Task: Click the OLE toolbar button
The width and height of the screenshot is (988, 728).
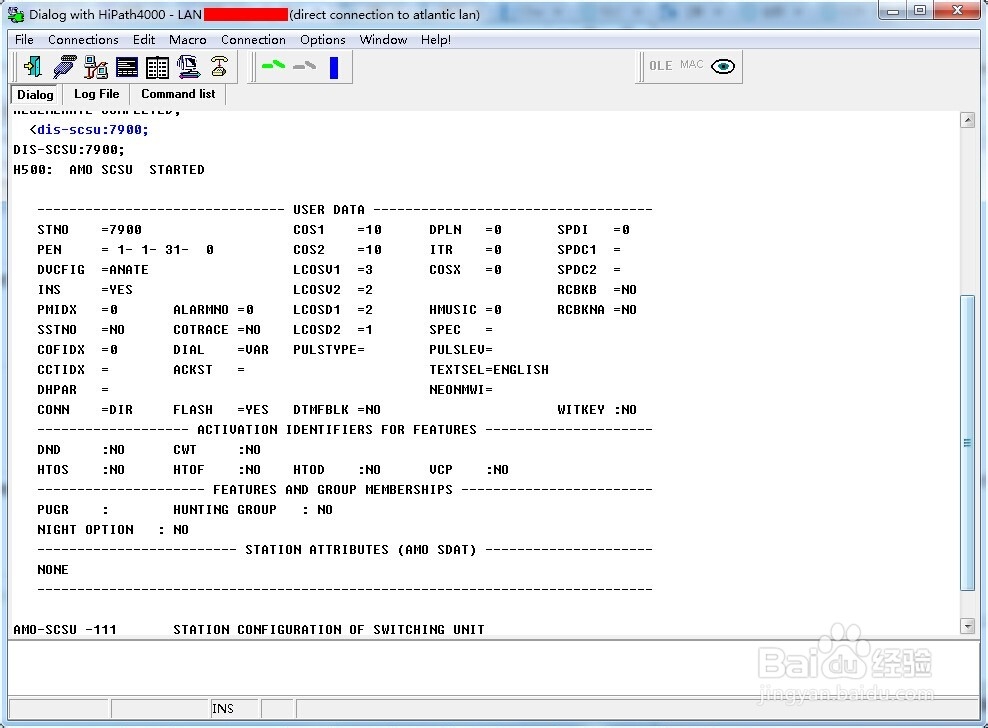Action: (660, 66)
